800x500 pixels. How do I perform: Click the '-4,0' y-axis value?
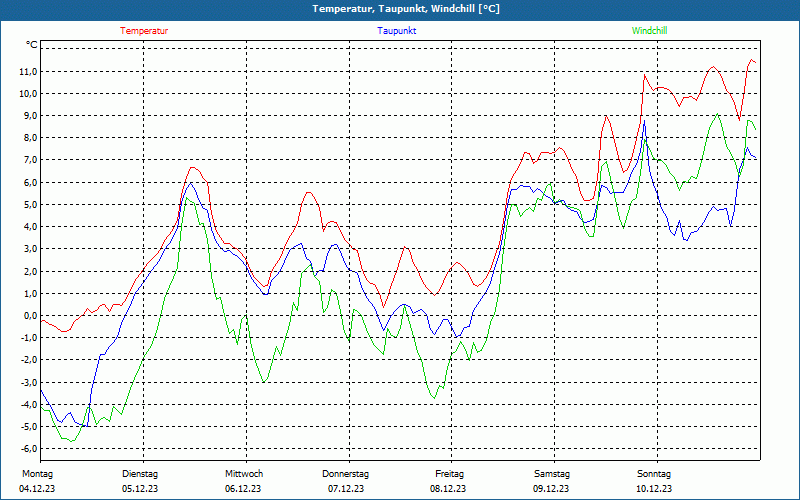coord(30,405)
